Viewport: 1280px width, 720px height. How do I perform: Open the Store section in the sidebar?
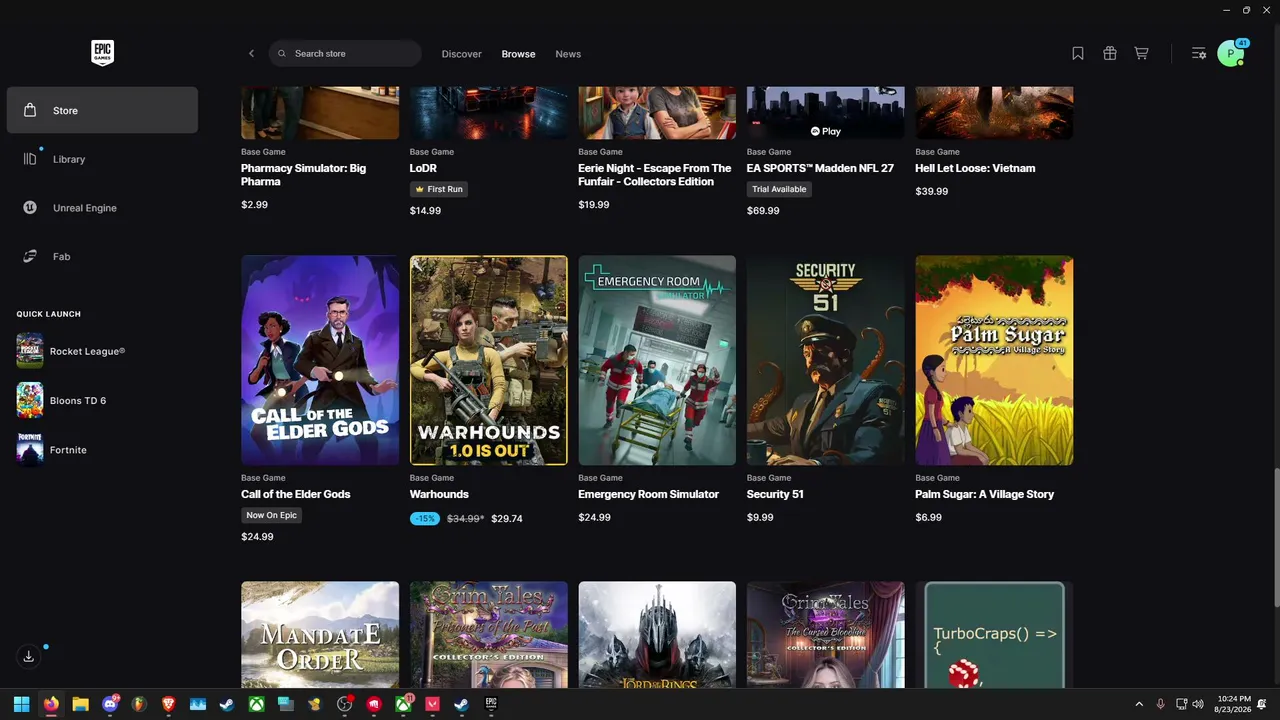[102, 110]
